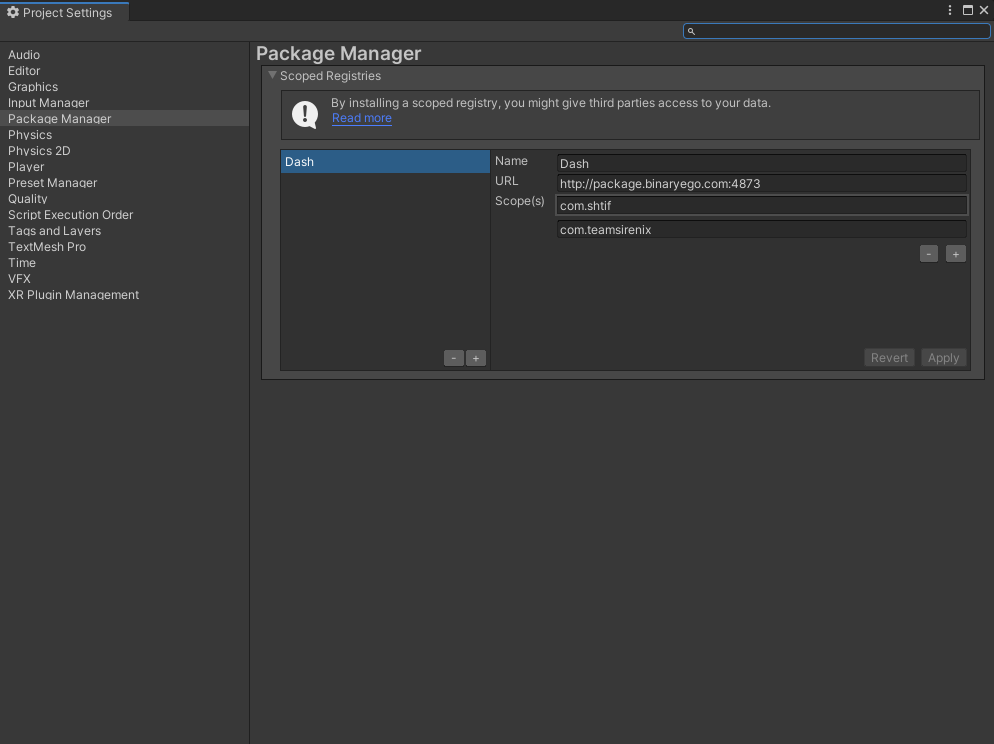Image resolution: width=994 pixels, height=744 pixels.
Task: Open the Read more link
Action: [362, 118]
